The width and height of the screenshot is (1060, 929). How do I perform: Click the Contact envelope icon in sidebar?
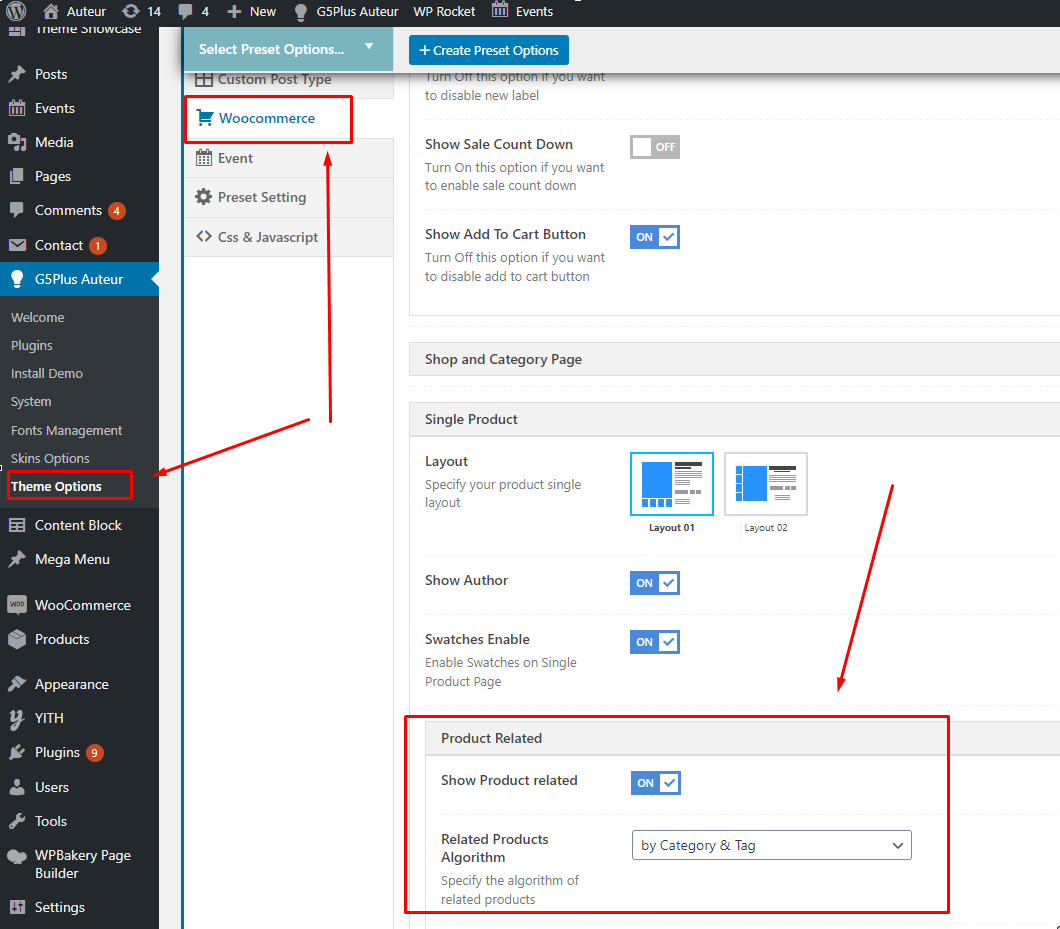point(17,245)
